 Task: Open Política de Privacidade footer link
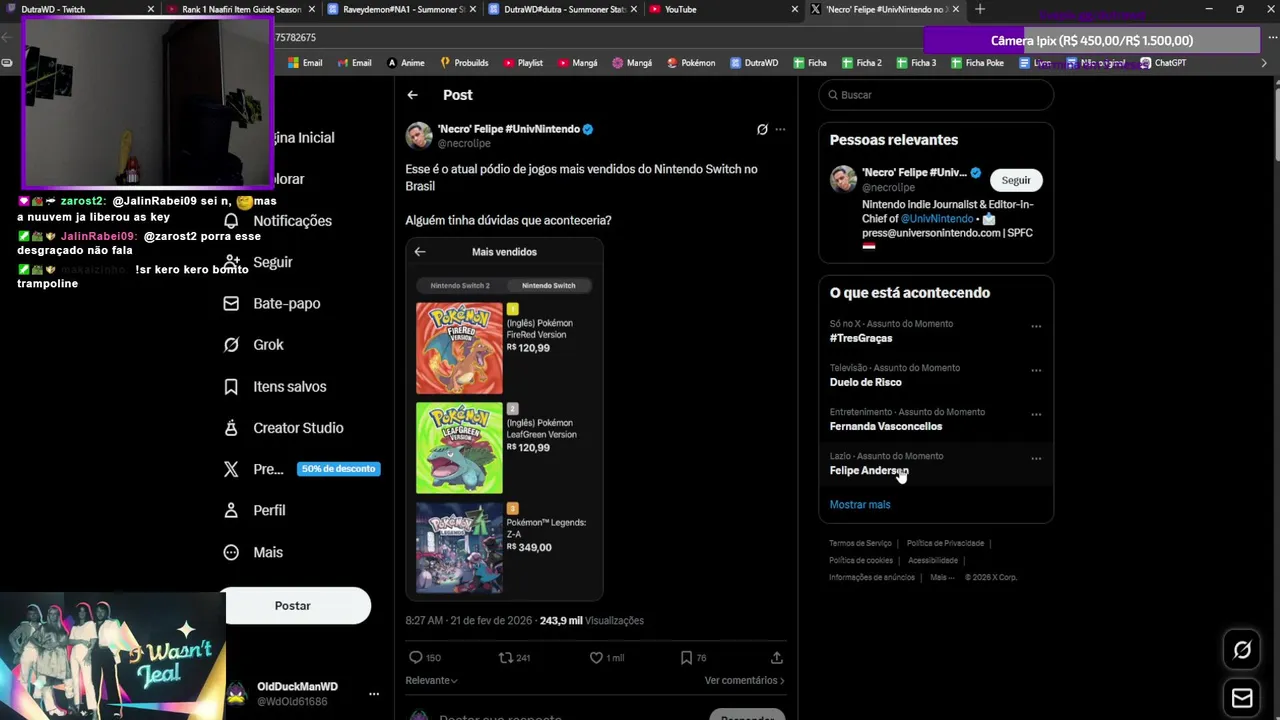pos(945,543)
